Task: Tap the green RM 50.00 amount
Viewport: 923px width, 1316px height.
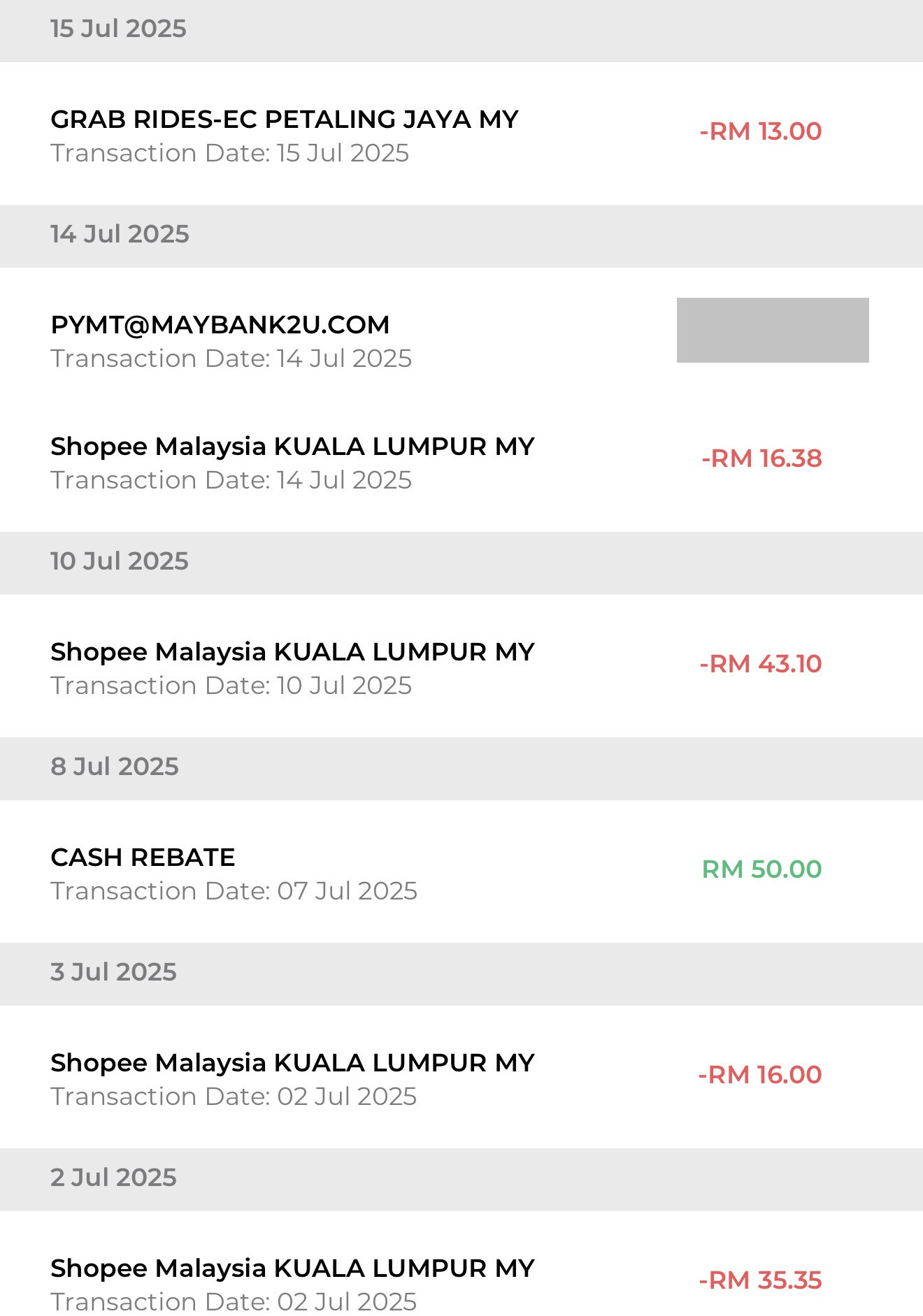Action: [761, 869]
